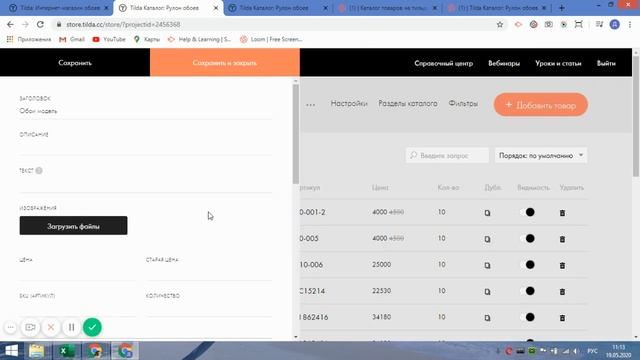Screen dimensions: 640x360
Task: Reload the page
Action: [x=40, y=24]
